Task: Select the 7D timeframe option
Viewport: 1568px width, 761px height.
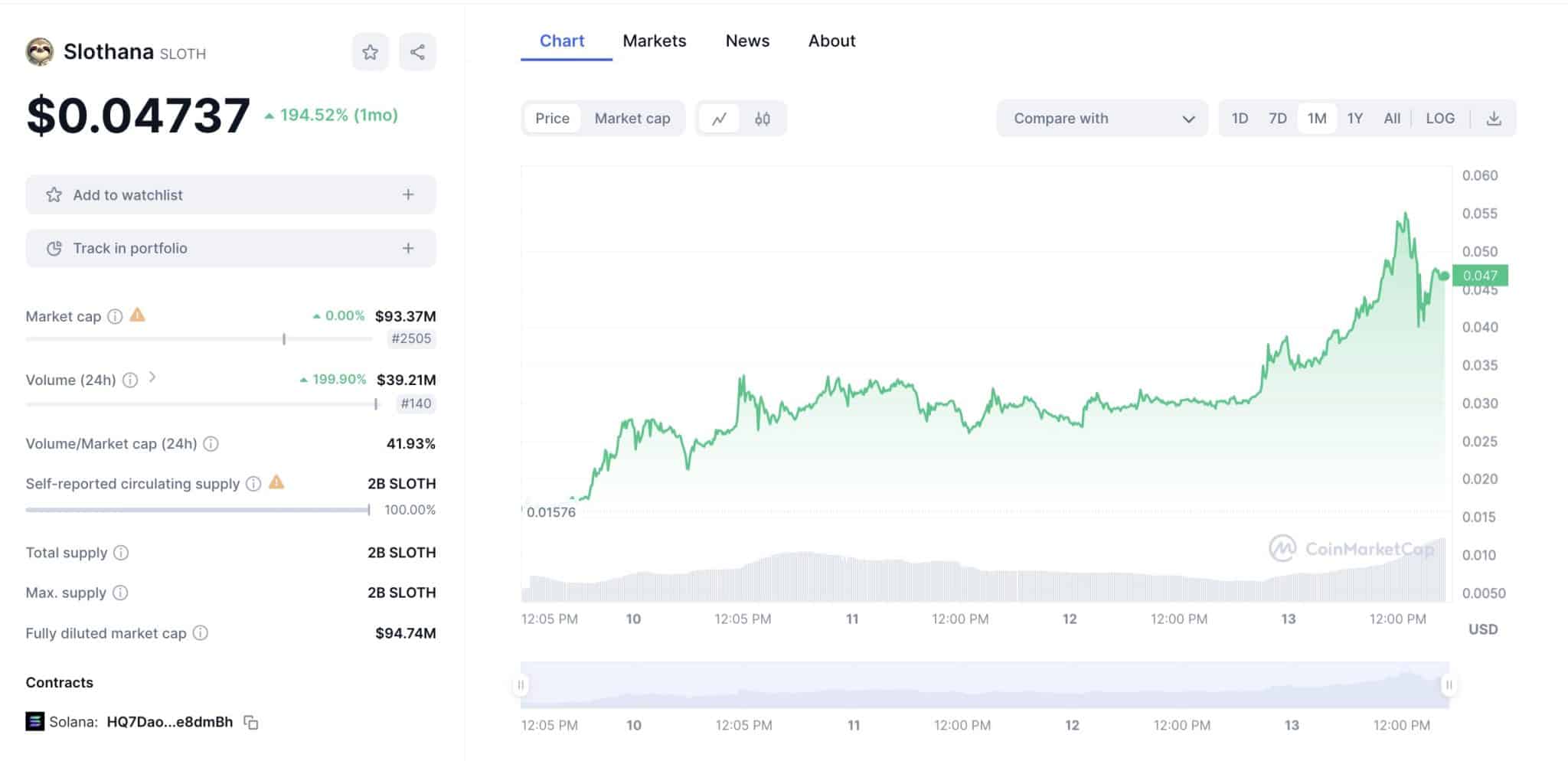Action: tap(1277, 118)
